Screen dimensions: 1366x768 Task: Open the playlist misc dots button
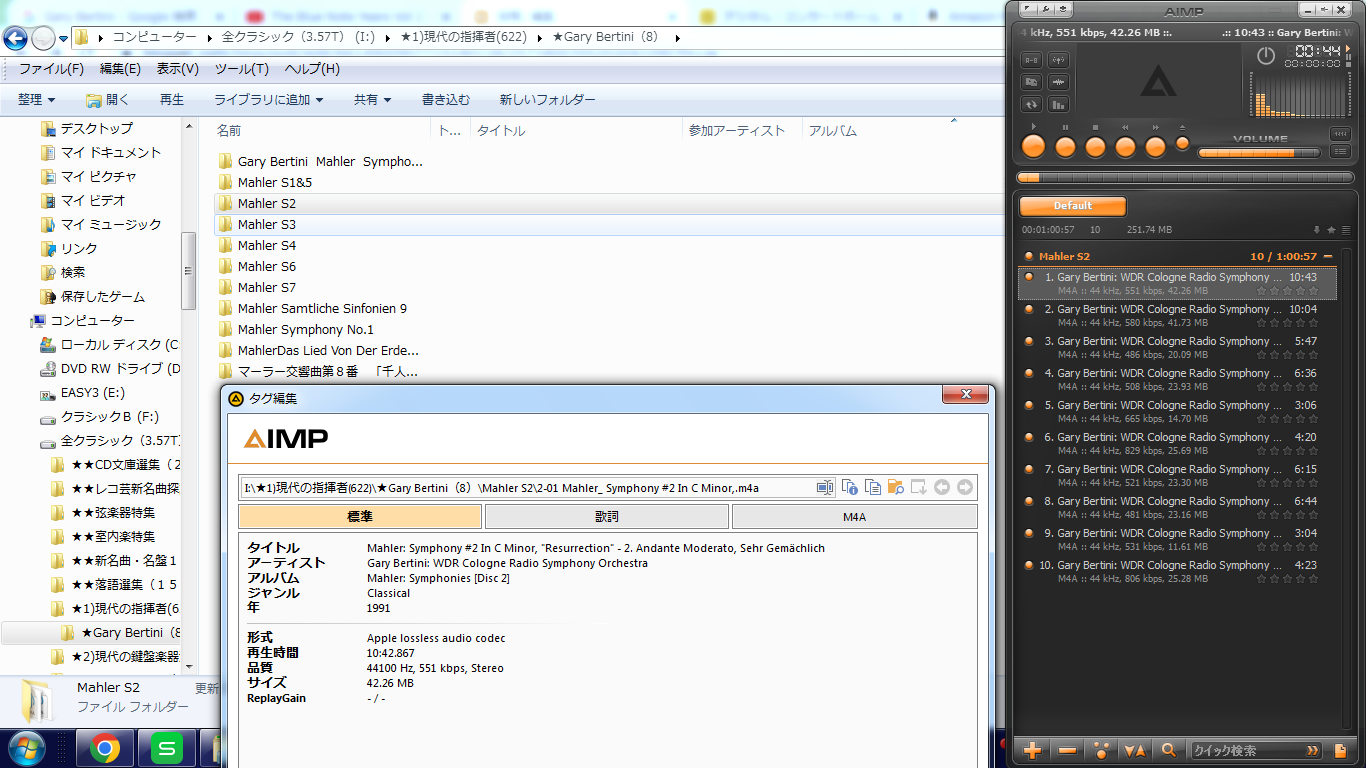pyautogui.click(x=1101, y=750)
